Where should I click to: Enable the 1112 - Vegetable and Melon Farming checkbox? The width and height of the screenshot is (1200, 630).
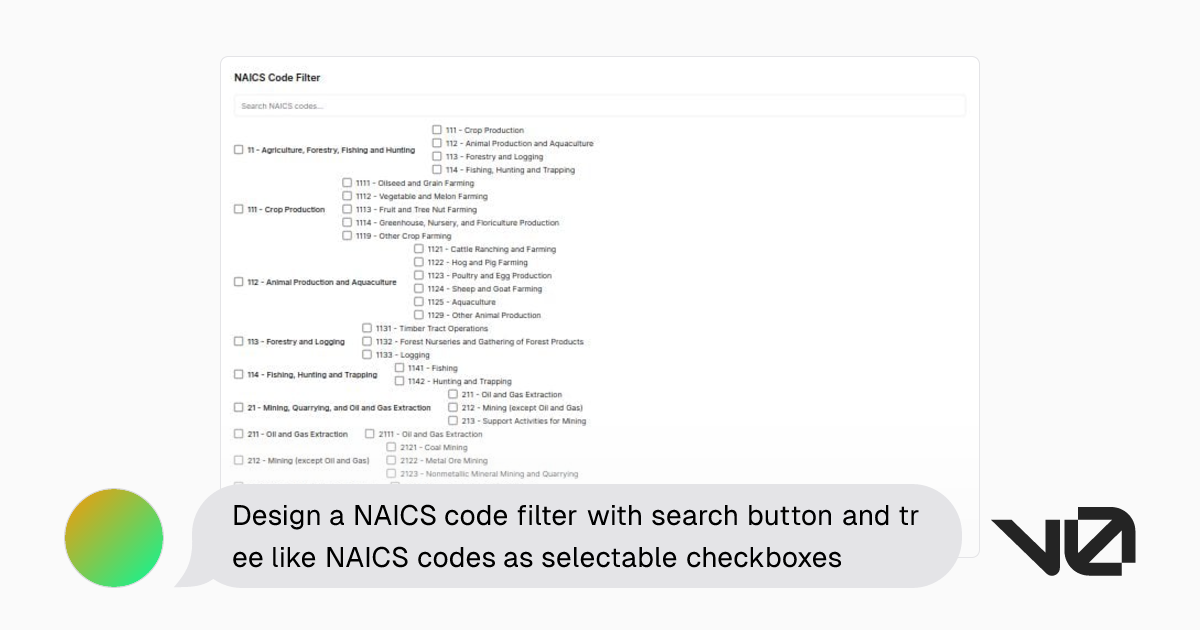pyautogui.click(x=347, y=196)
